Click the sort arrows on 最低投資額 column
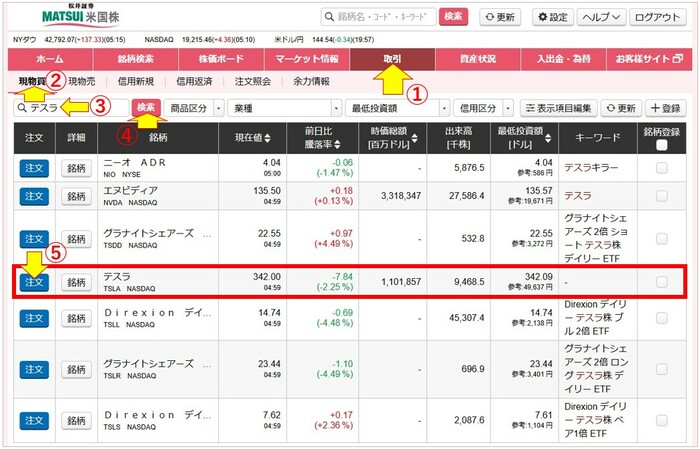 (x=548, y=138)
